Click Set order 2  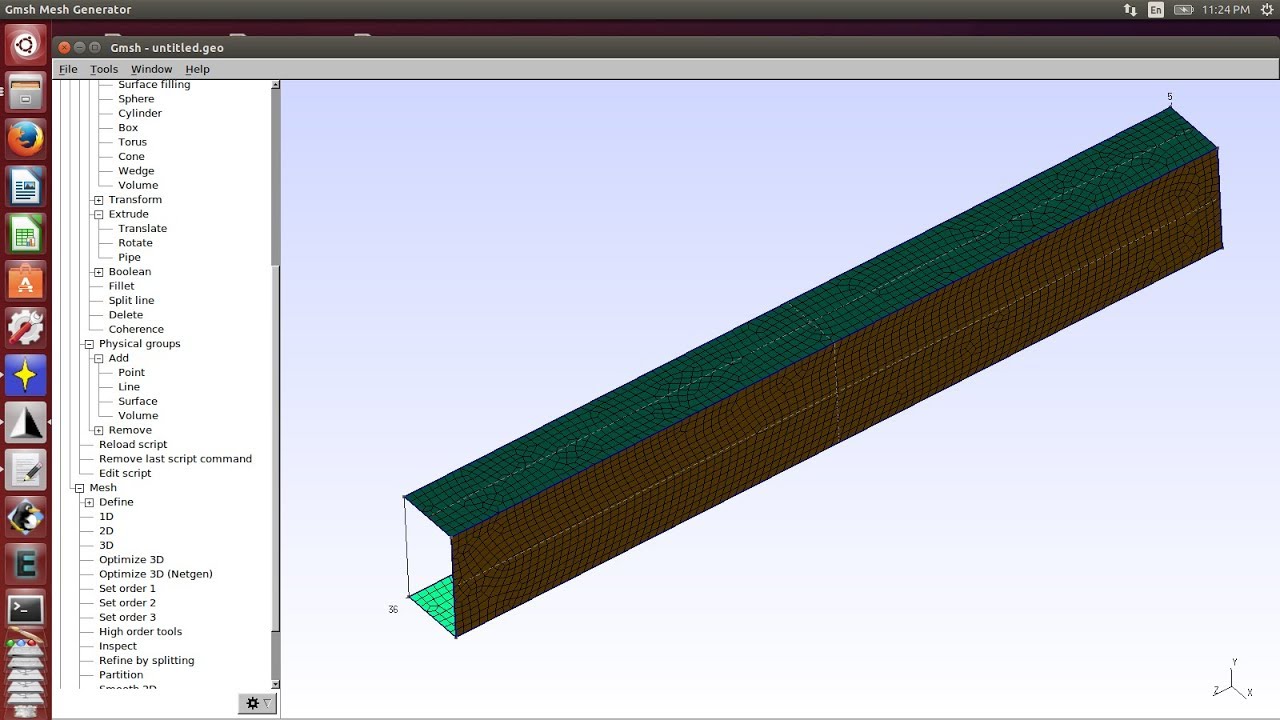pos(127,603)
